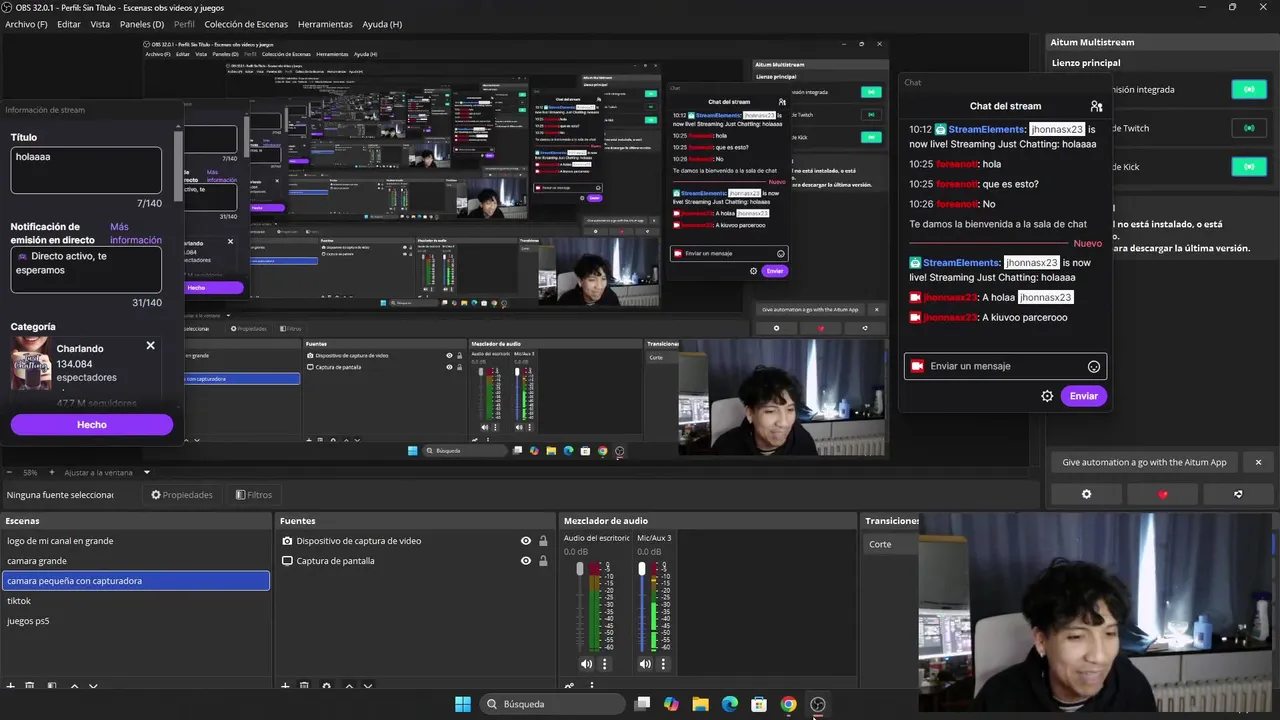
Task: Open the Archivo menu
Action: tap(26, 24)
